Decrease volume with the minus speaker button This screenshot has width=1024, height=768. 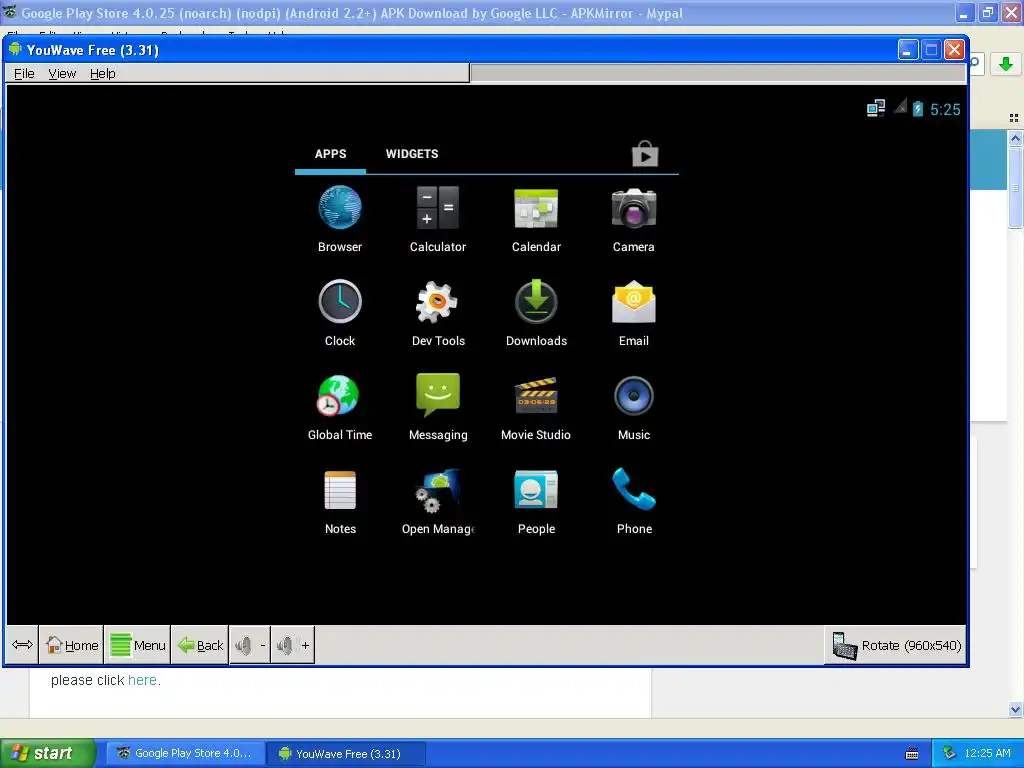(x=251, y=645)
